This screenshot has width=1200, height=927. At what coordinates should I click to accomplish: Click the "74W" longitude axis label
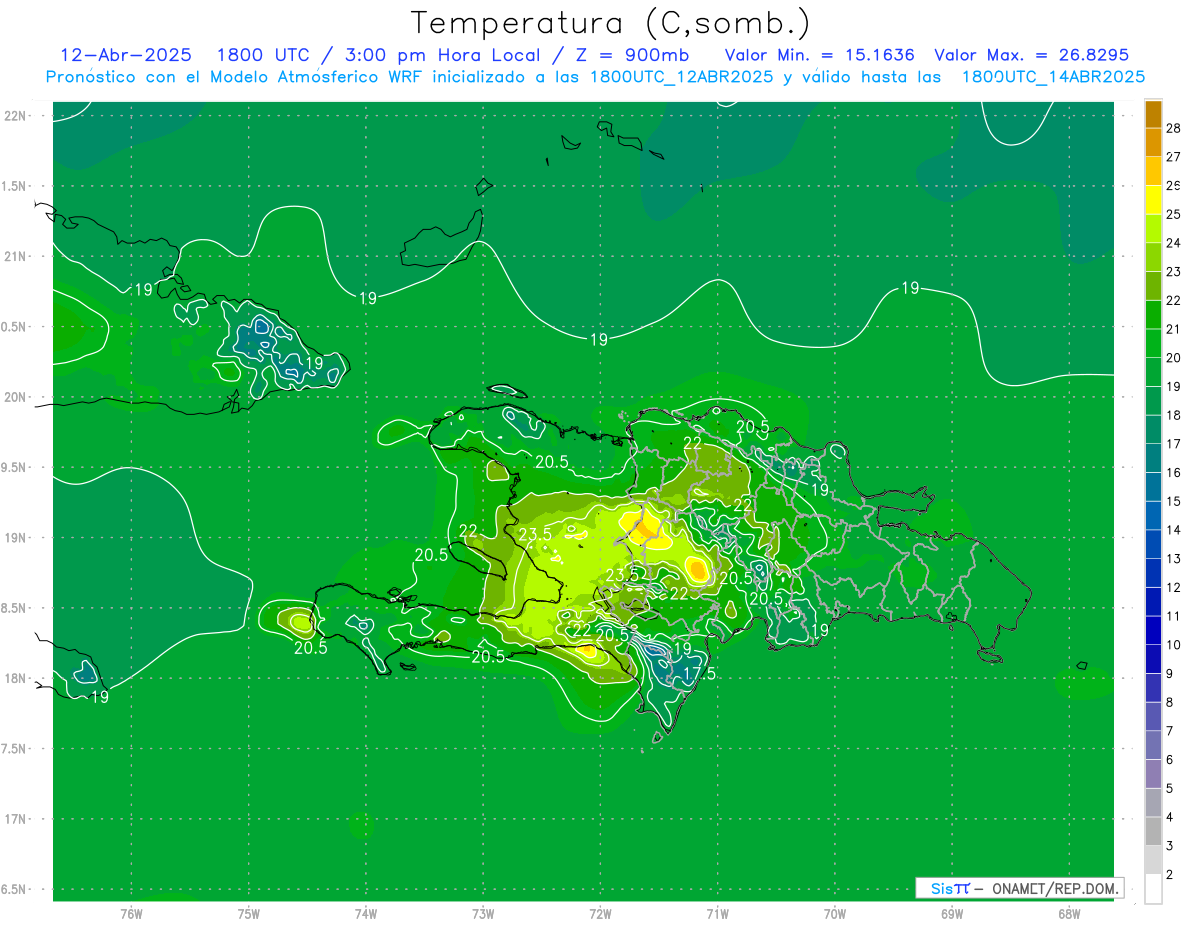366,914
